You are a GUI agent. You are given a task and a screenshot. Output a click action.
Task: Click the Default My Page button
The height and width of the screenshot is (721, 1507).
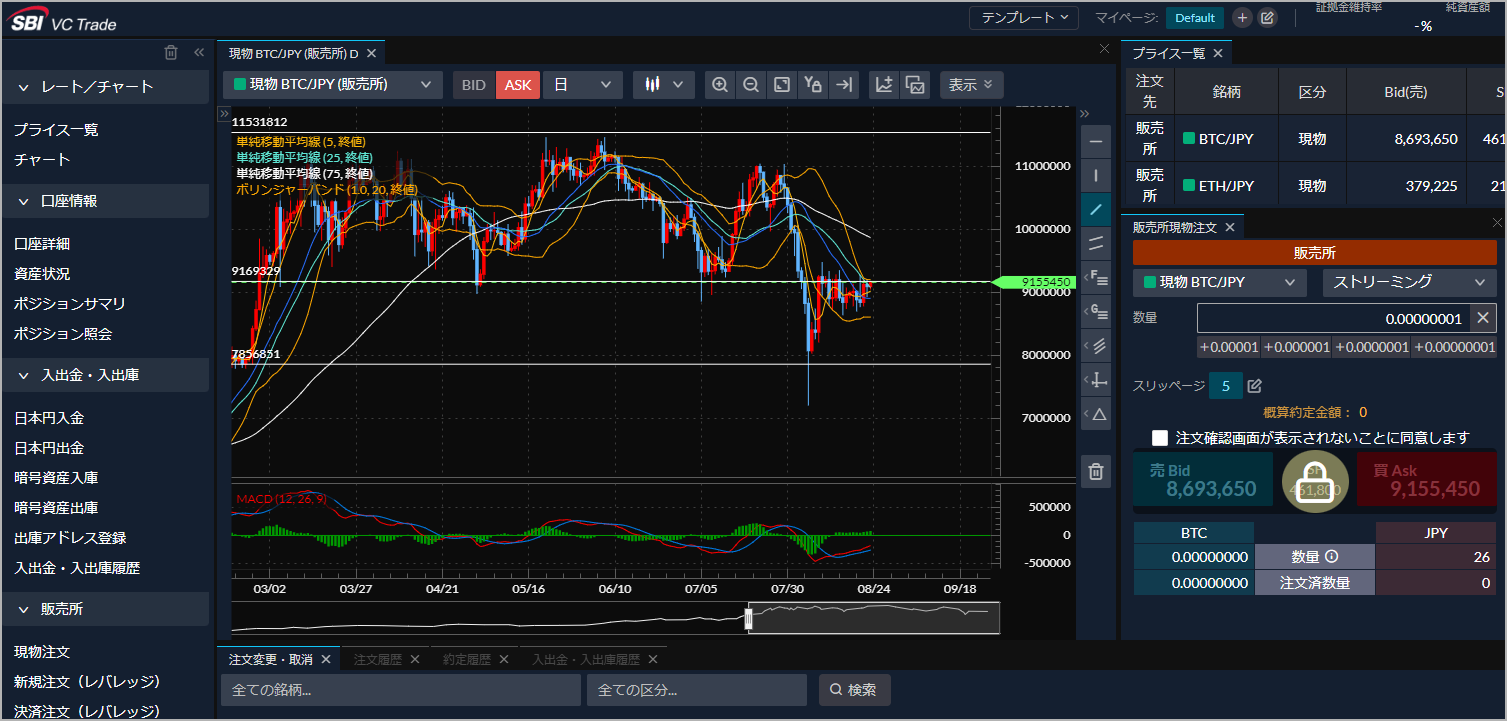pyautogui.click(x=1195, y=17)
